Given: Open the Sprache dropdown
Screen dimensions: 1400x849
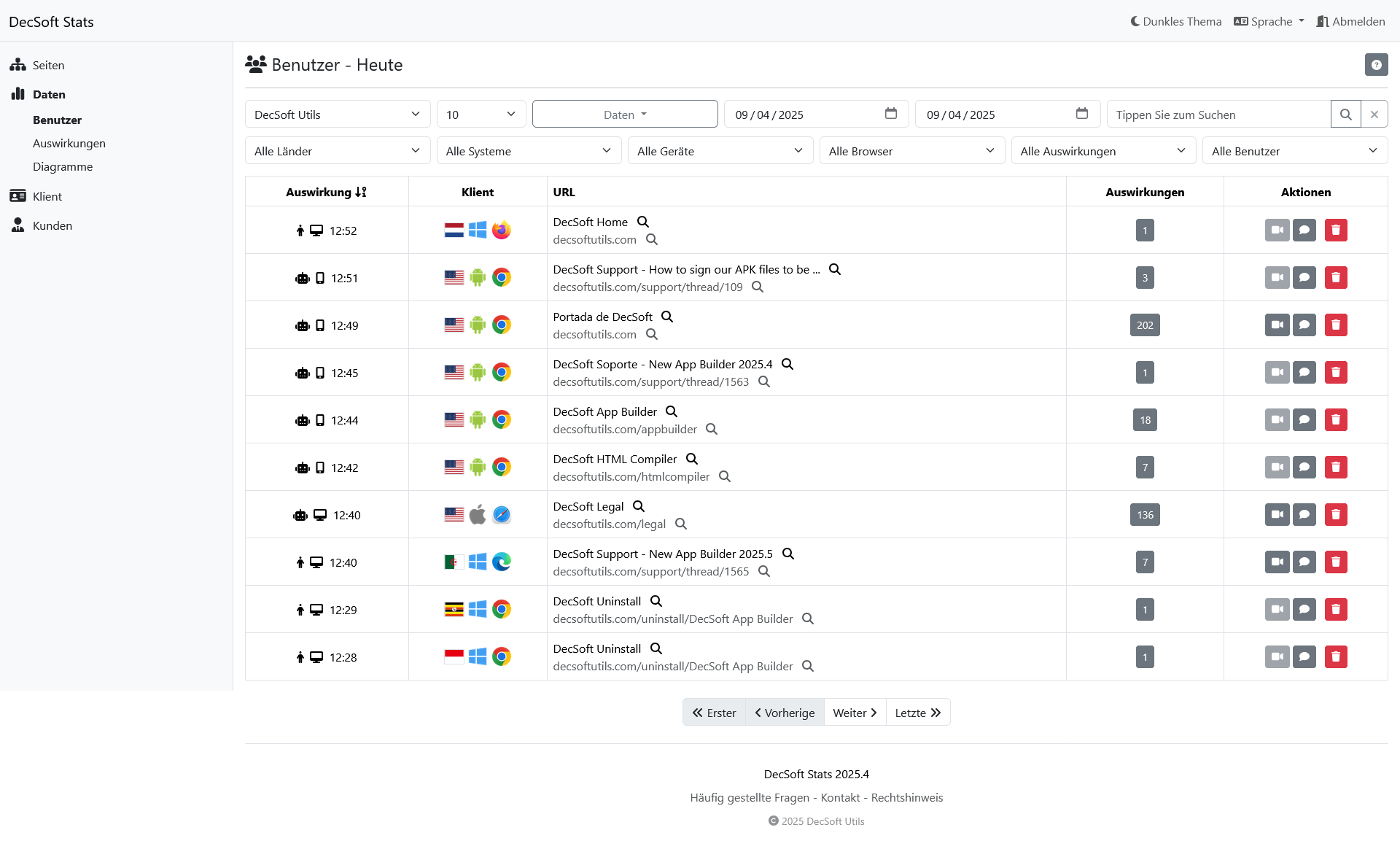Looking at the screenshot, I should tap(1268, 21).
